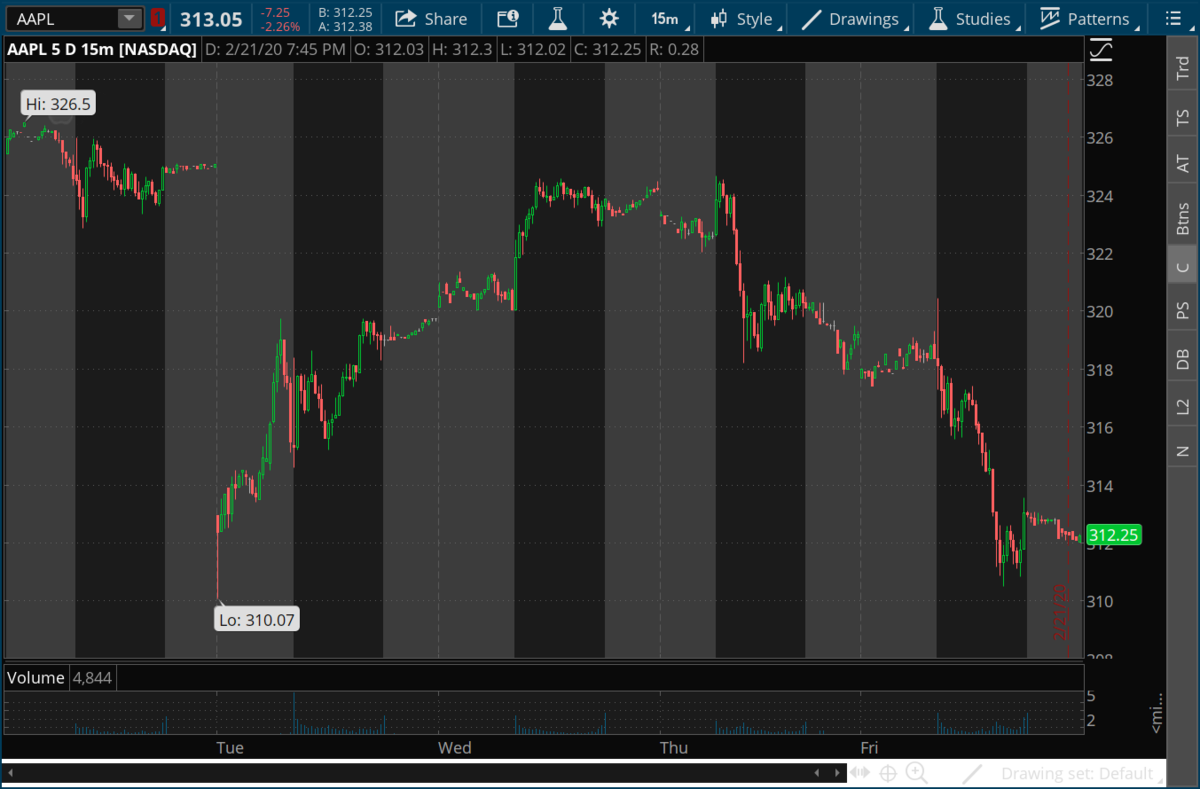
Task: Click the Thu date label on time axis
Action: (674, 747)
